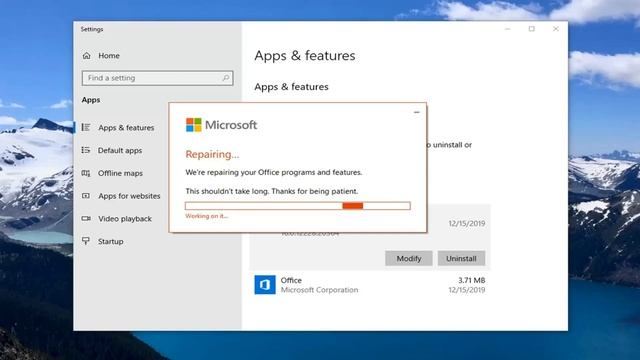Click the Modify button
This screenshot has height=360, width=640.
tap(409, 258)
